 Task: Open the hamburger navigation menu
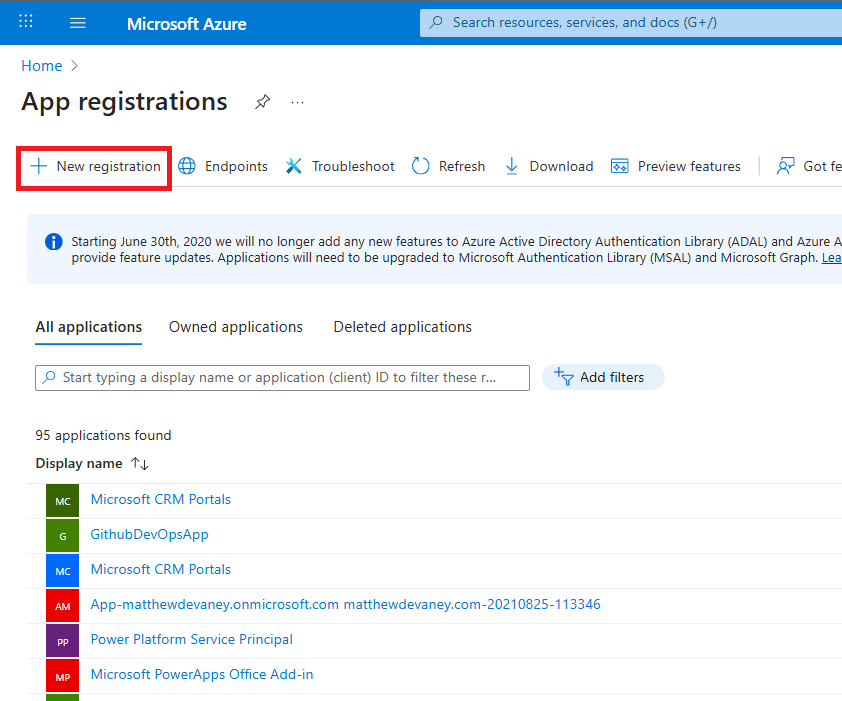point(78,23)
